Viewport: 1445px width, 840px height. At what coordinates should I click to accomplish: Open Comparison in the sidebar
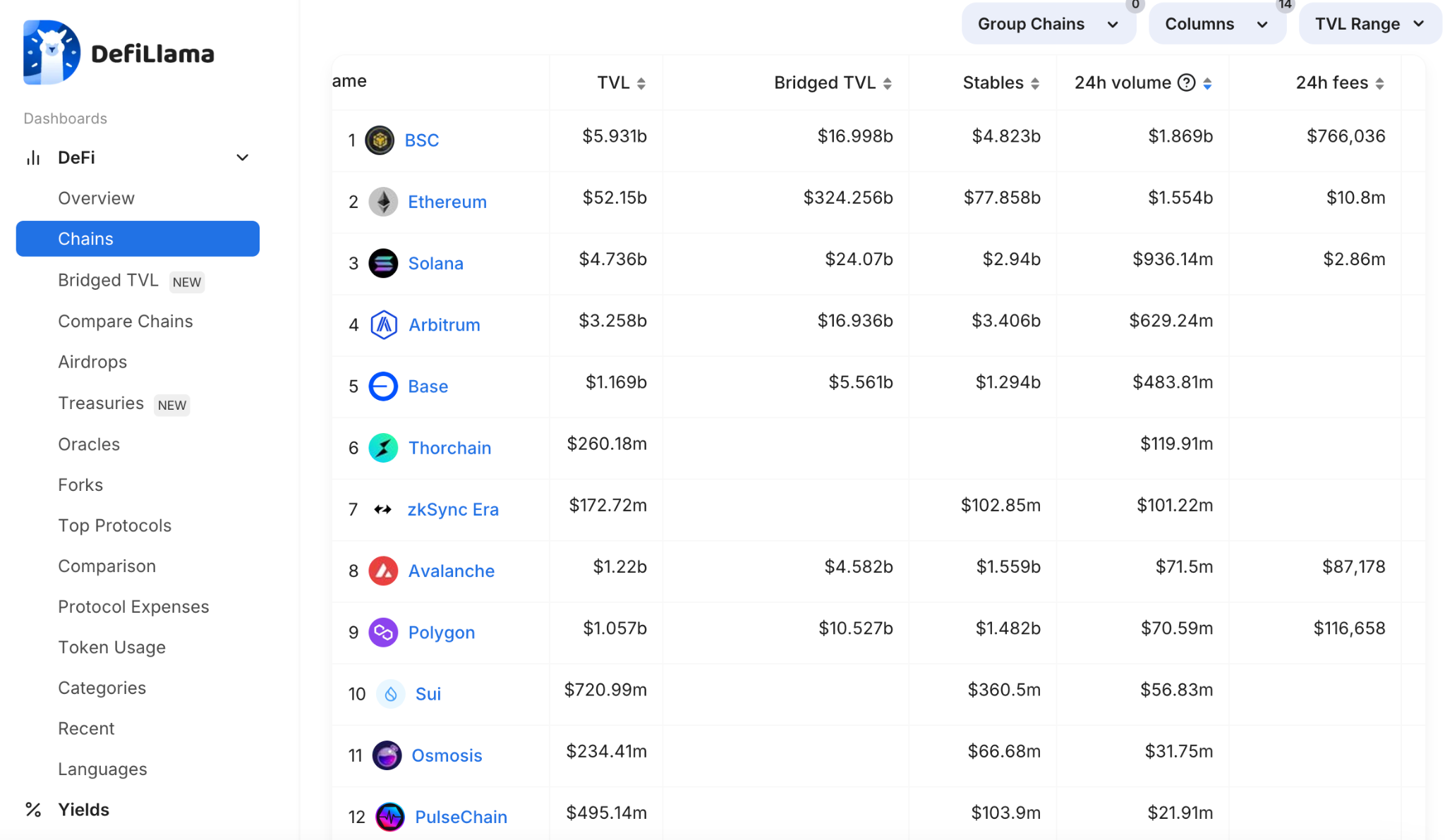pos(107,566)
